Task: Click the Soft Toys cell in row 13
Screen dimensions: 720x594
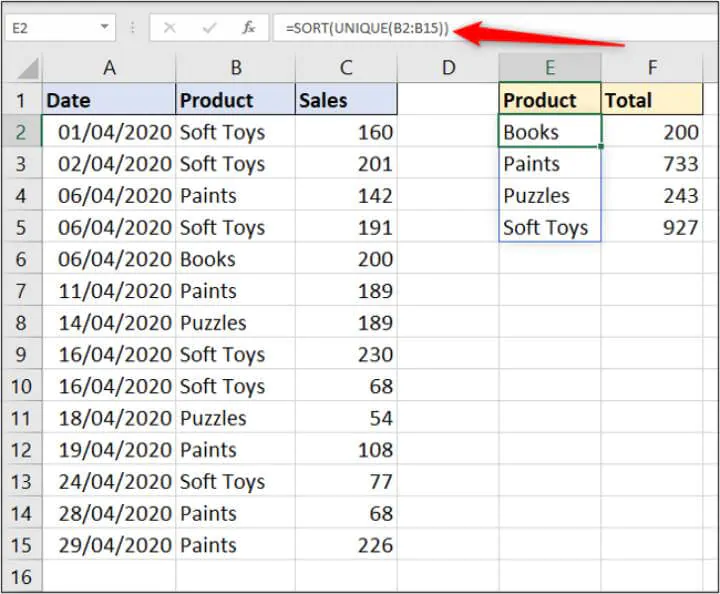Action: pos(236,481)
